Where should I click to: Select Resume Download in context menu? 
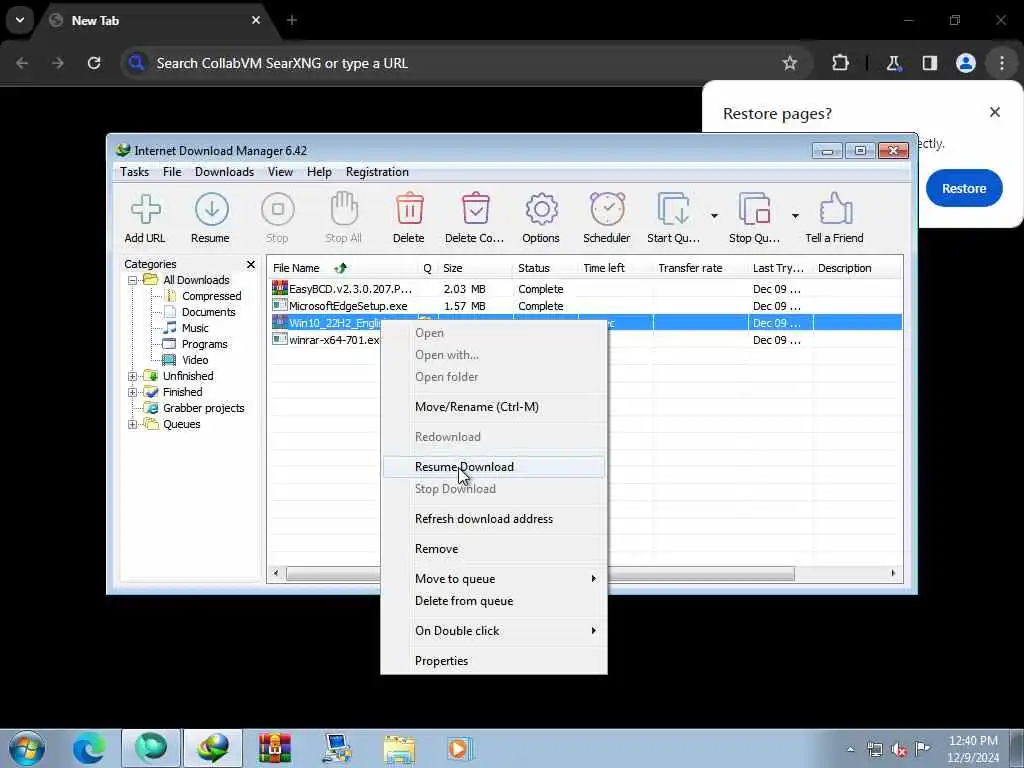pyautogui.click(x=494, y=467)
